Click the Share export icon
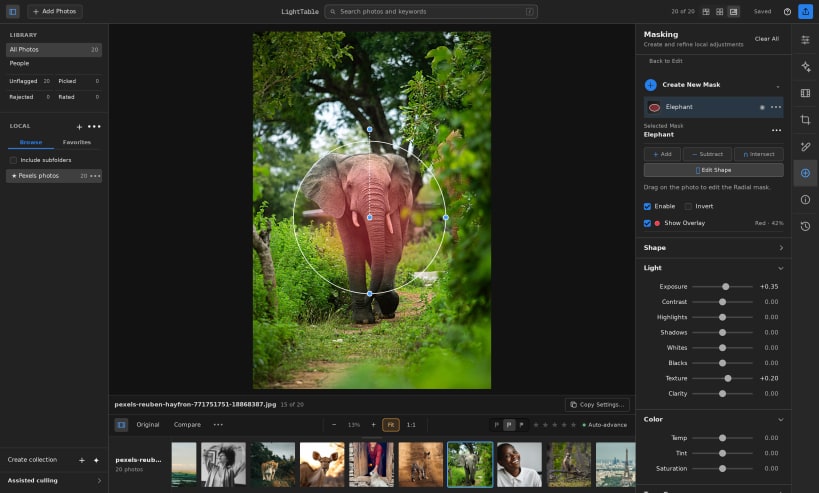 (x=805, y=11)
